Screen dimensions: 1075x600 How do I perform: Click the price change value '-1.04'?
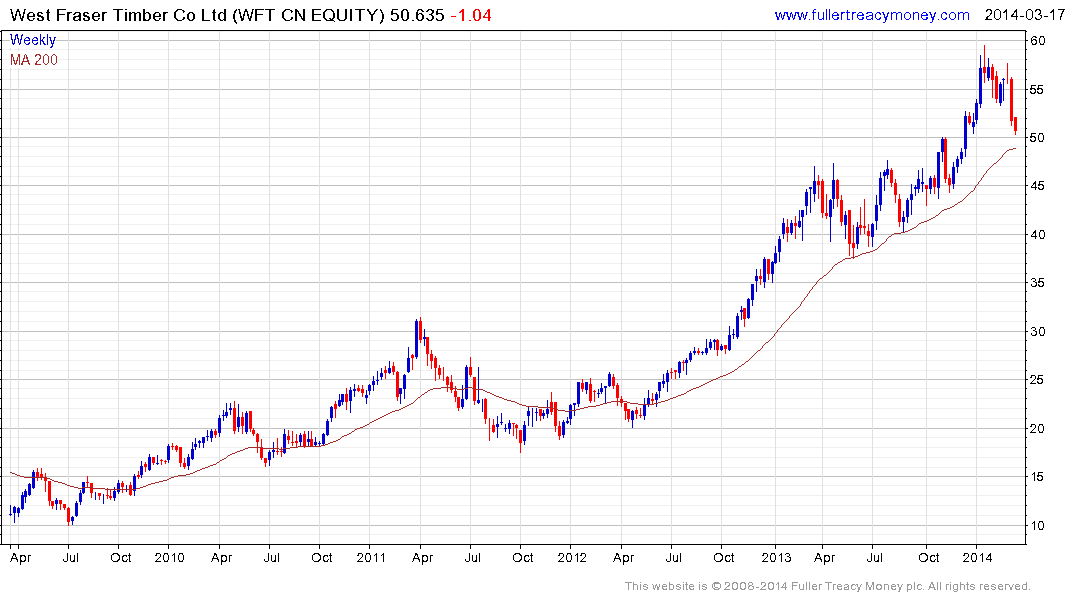[x=471, y=15]
